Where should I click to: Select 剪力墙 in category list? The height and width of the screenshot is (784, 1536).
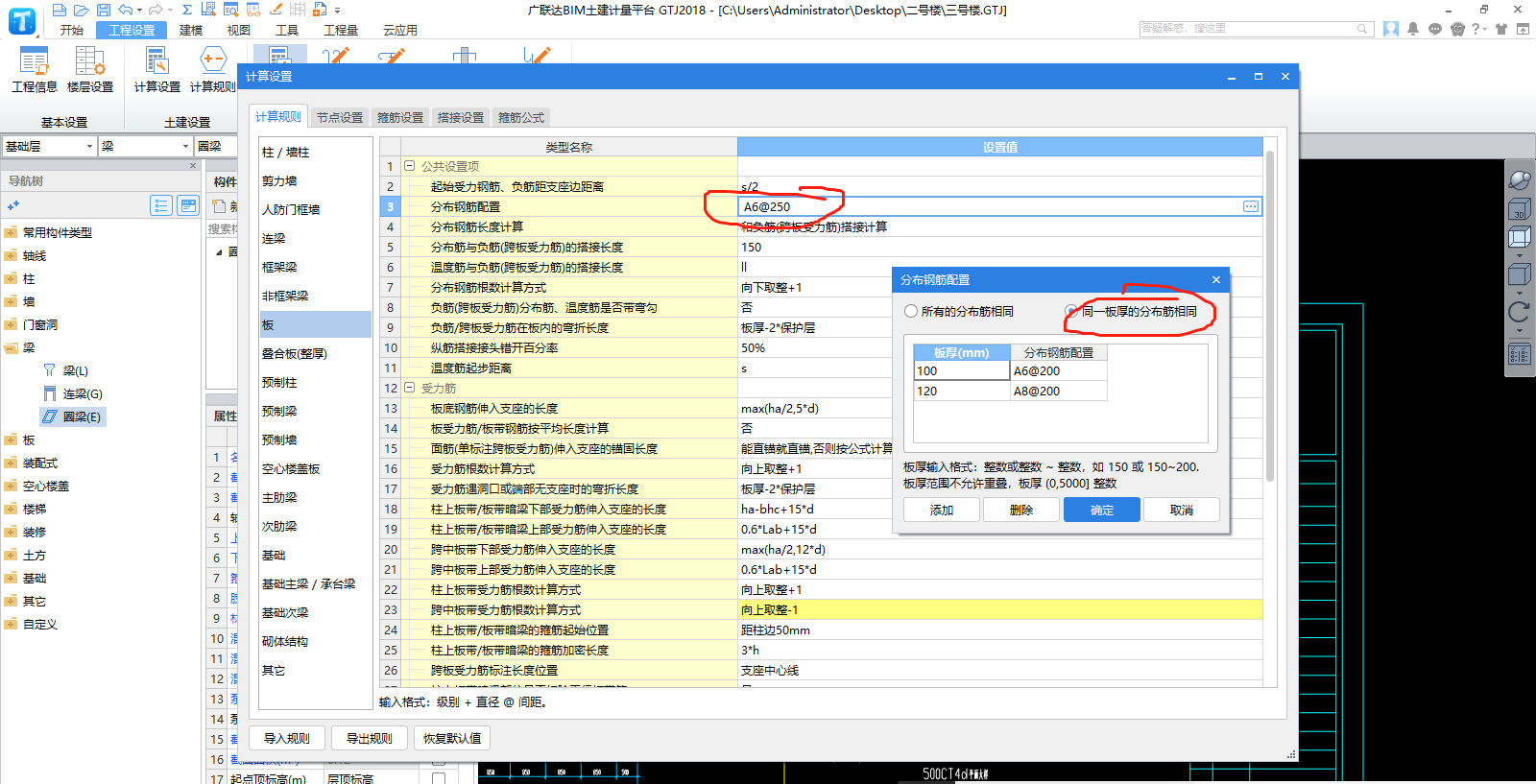[315, 180]
